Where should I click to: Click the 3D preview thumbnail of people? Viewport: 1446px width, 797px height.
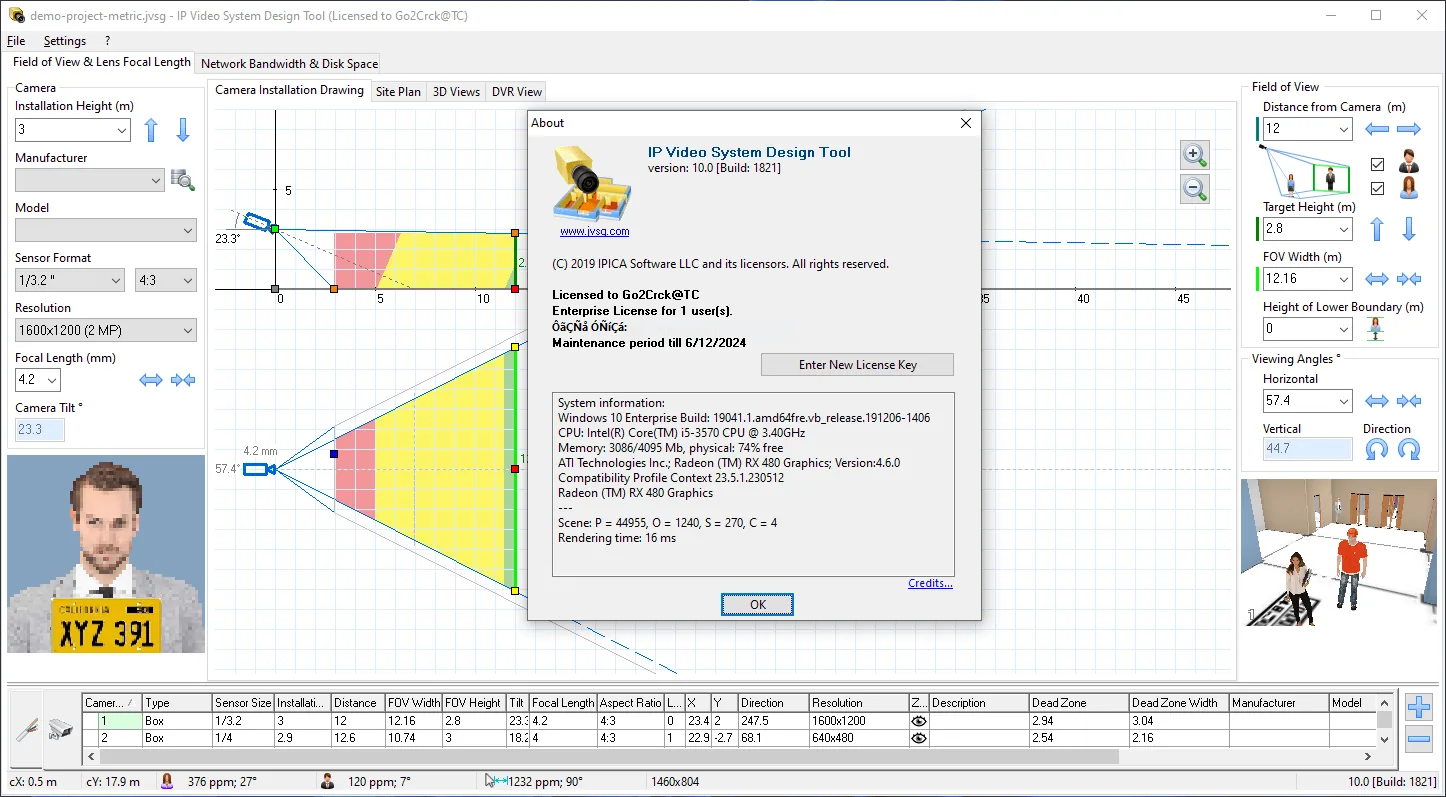point(1339,553)
